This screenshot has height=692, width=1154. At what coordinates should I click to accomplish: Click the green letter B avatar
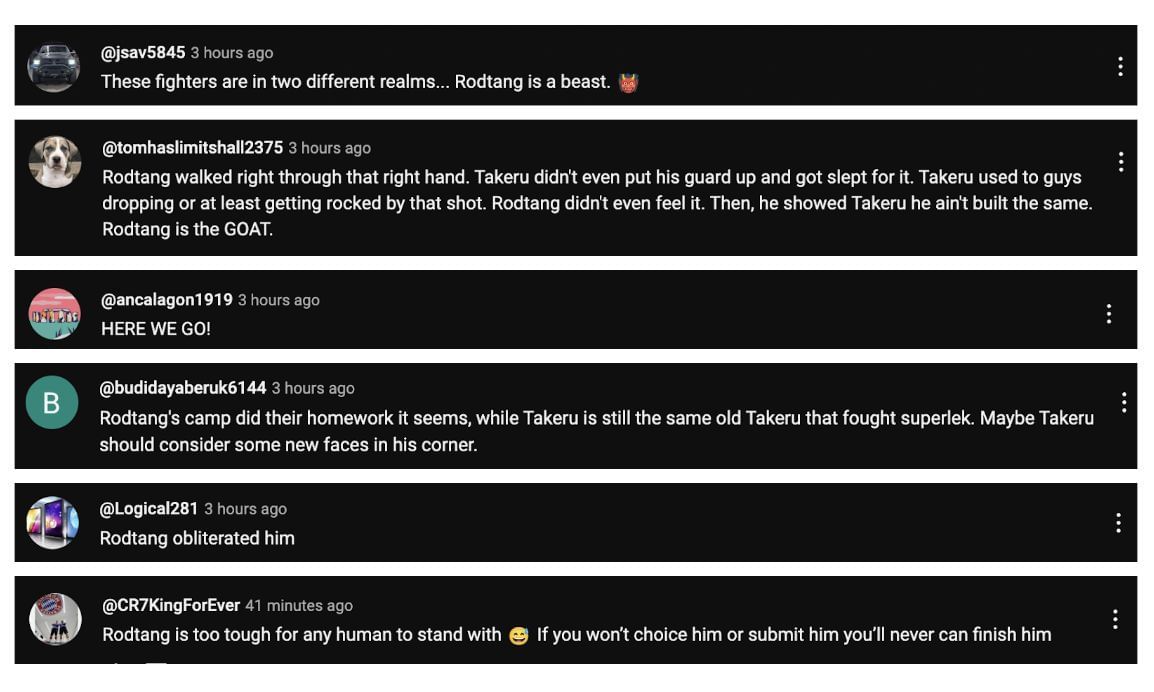(x=54, y=402)
